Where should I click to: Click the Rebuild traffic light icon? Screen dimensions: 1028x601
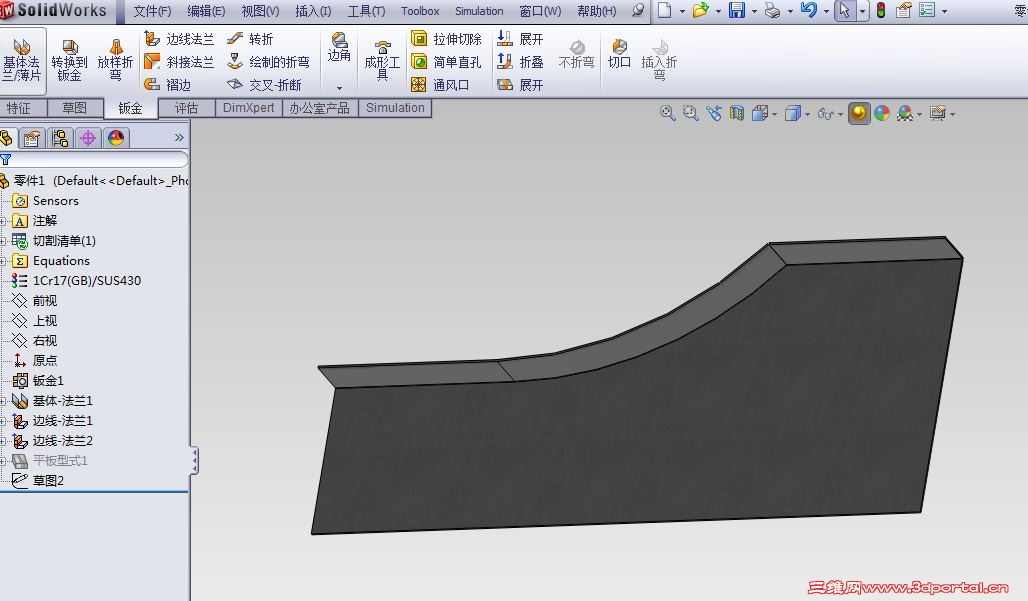pyautogui.click(x=881, y=10)
